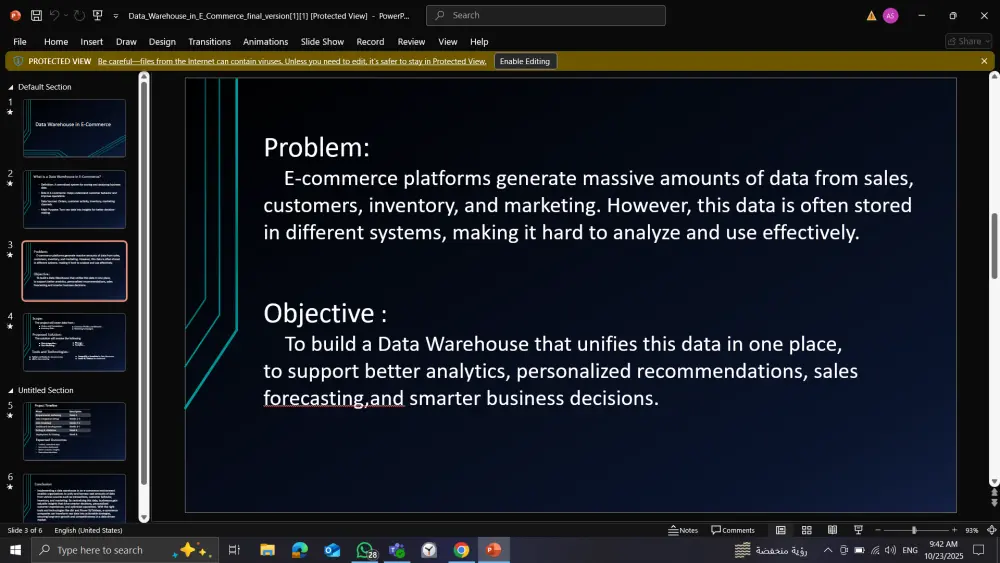Viewport: 1000px width, 563px height.
Task: Switch to Normal view icon
Action: [781, 530]
